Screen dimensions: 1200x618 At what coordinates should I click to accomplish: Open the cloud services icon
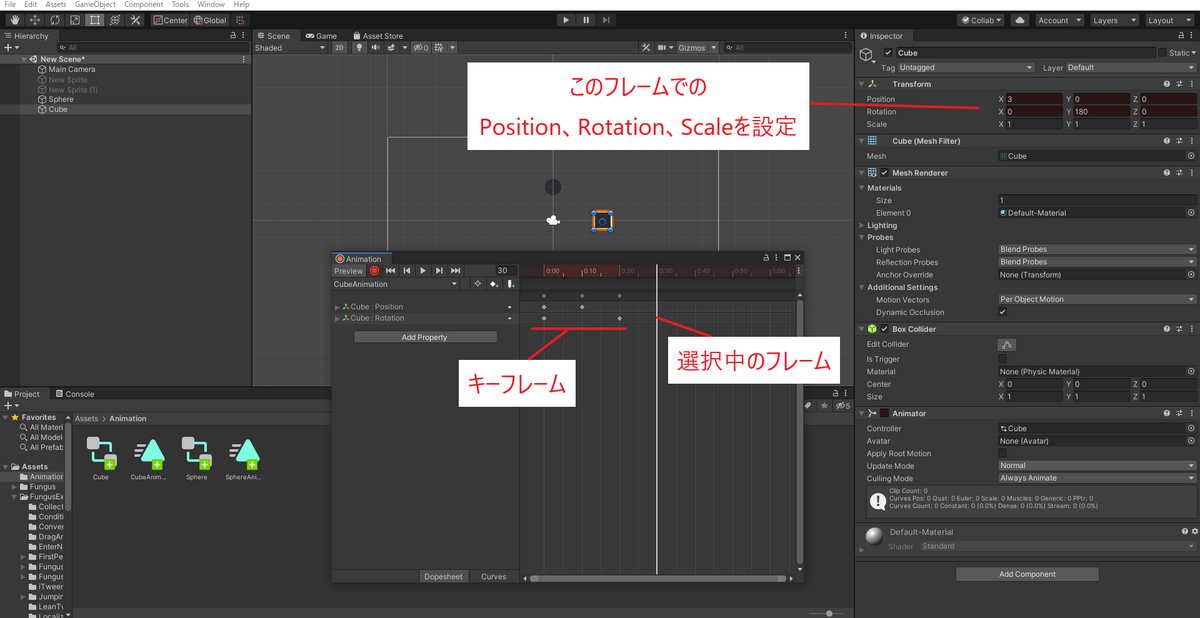(x=1019, y=20)
